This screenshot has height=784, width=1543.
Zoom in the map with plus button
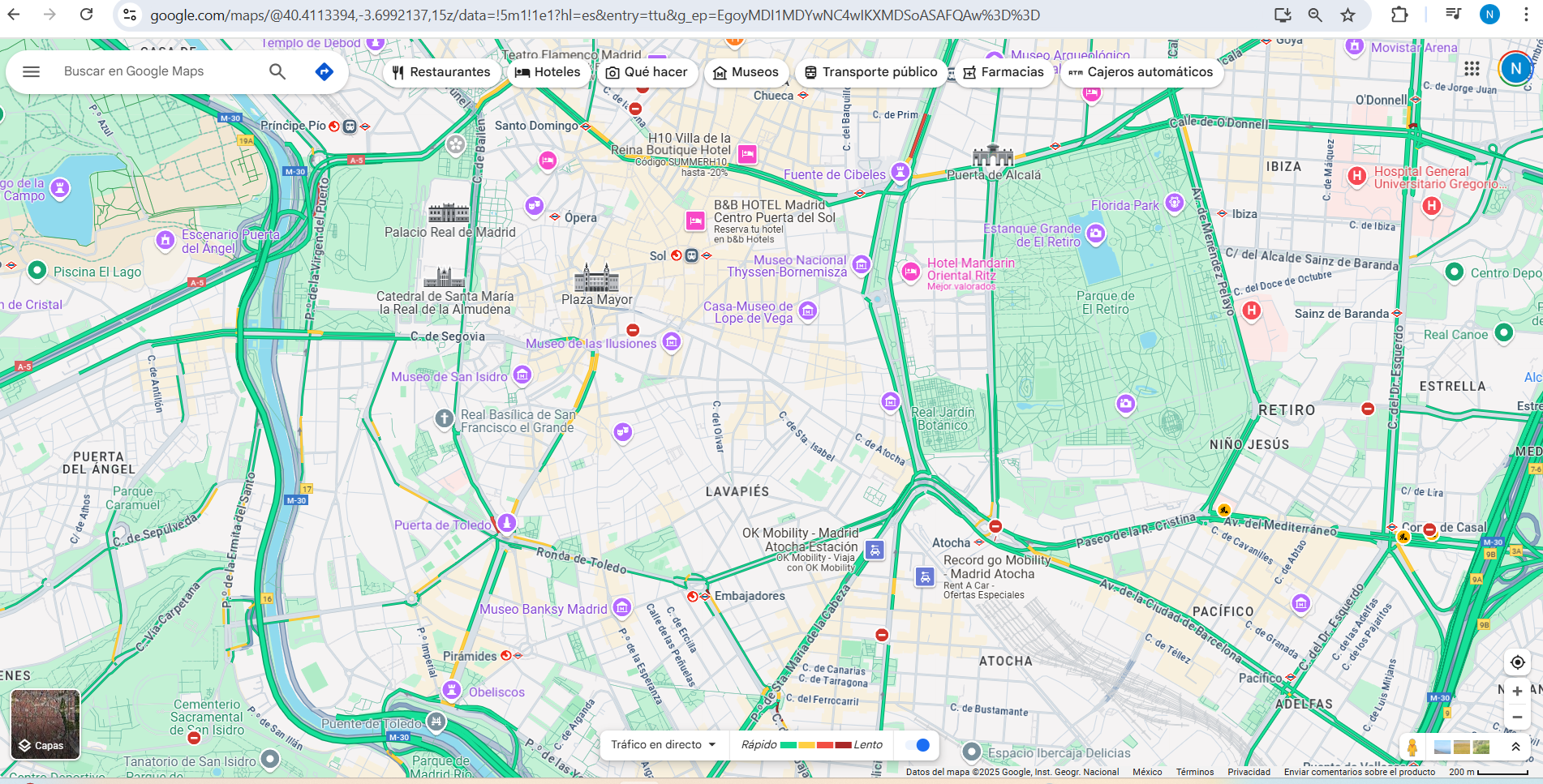1517,692
